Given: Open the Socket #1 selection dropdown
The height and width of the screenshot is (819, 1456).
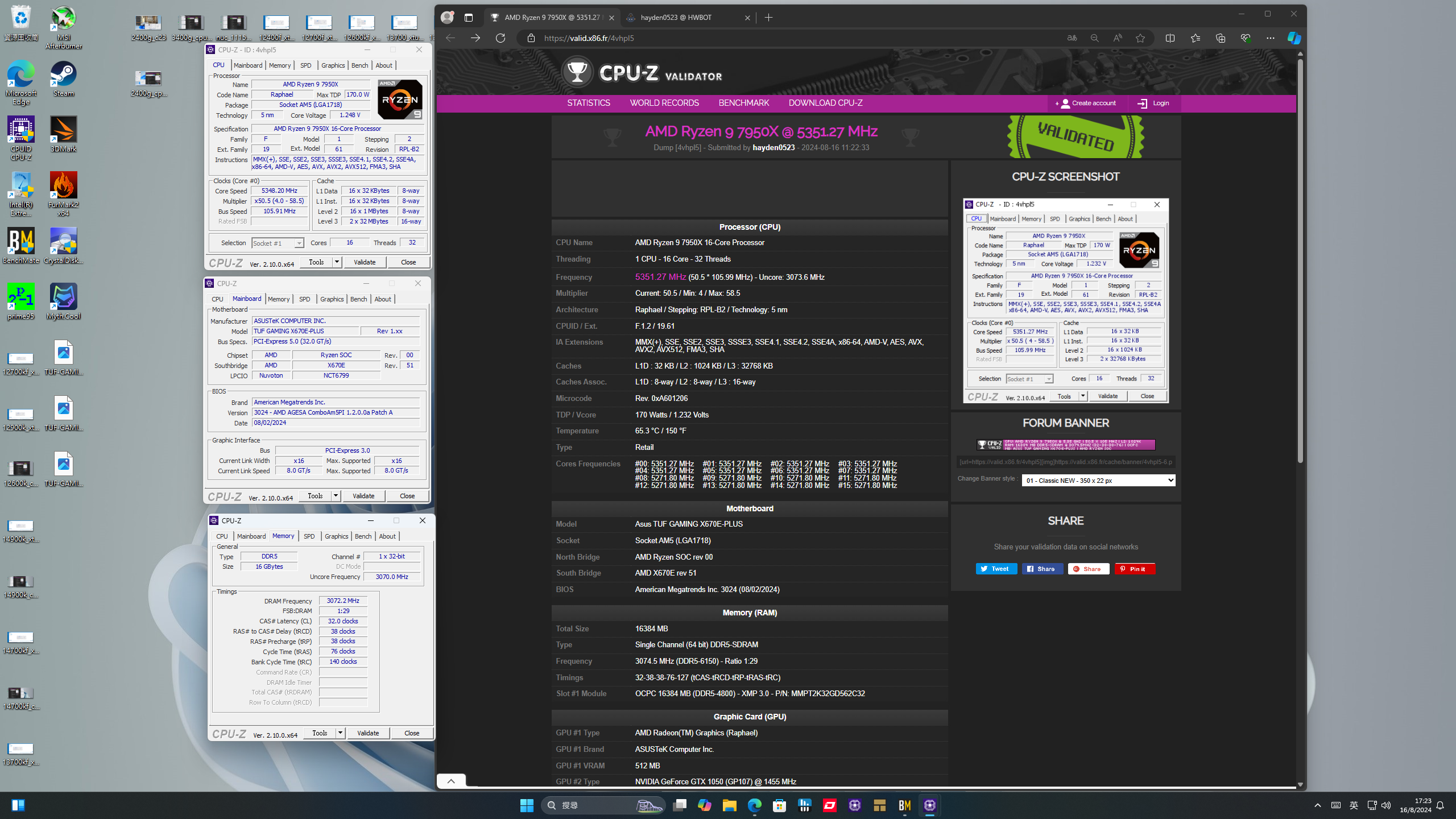Looking at the screenshot, I should coord(278,243).
